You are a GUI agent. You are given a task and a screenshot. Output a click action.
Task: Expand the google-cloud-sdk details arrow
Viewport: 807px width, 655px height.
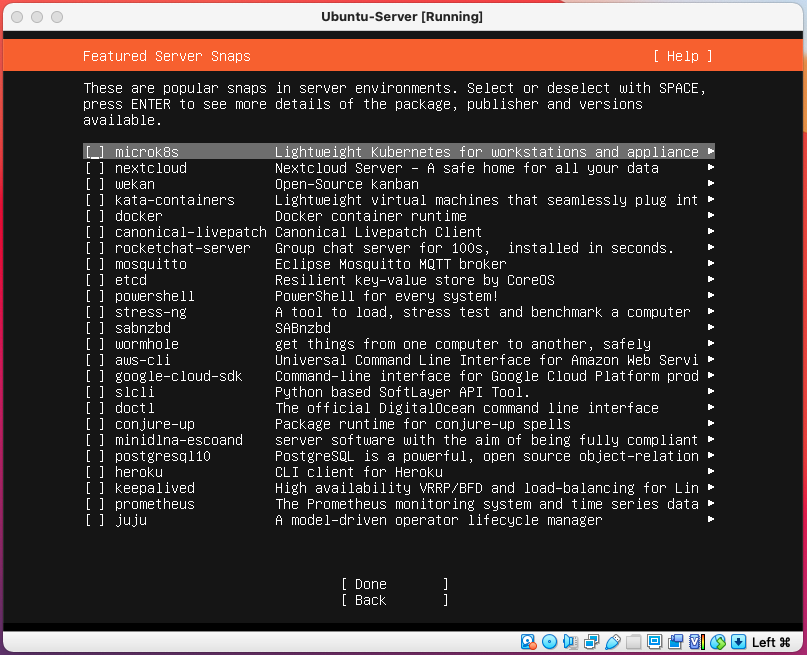[x=711, y=375]
